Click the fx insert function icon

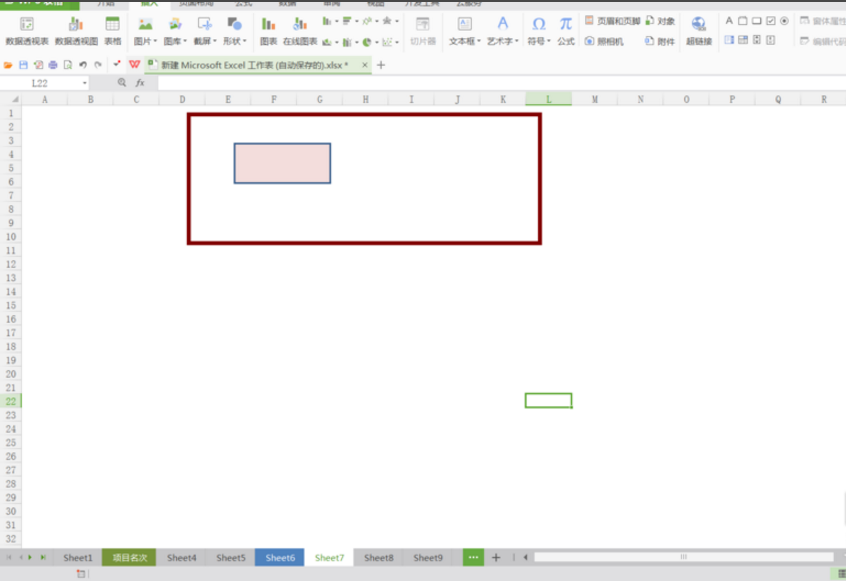(x=140, y=83)
